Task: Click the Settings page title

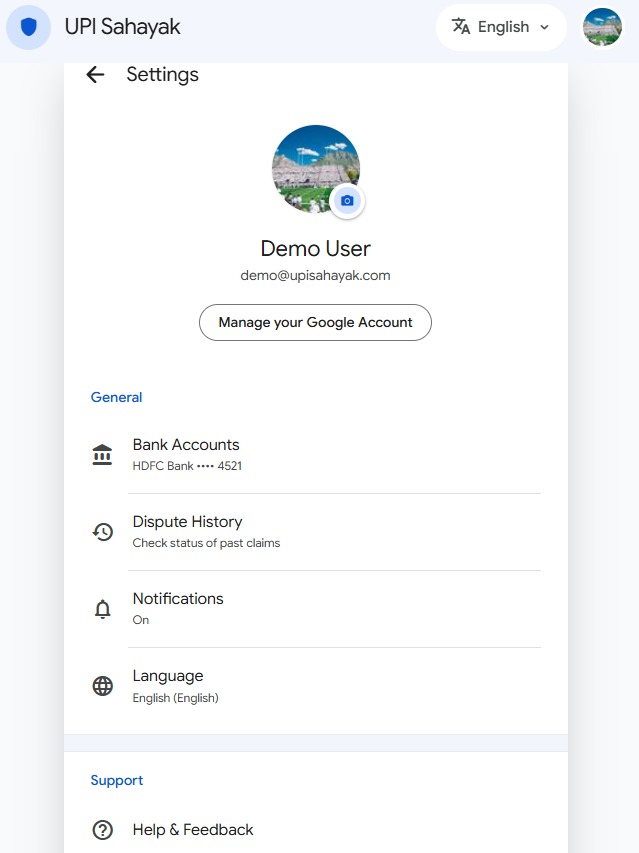Action: 163,75
